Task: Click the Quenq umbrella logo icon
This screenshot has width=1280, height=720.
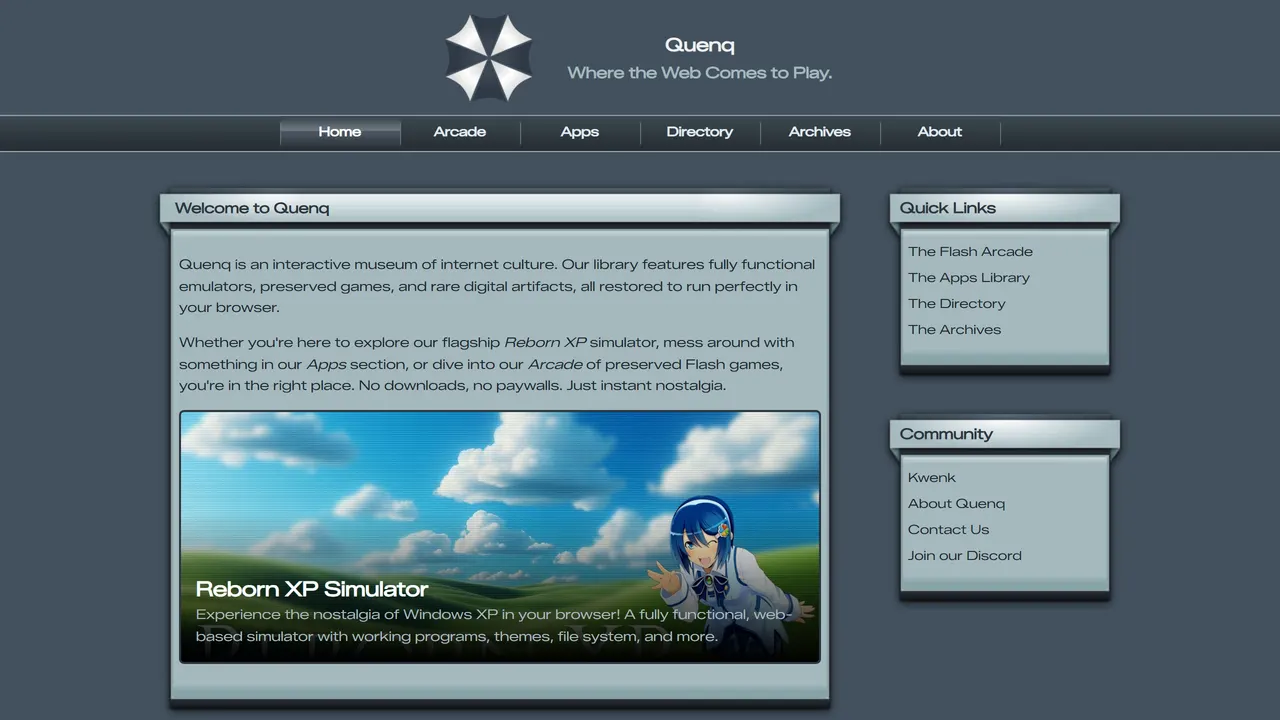Action: 488,58
